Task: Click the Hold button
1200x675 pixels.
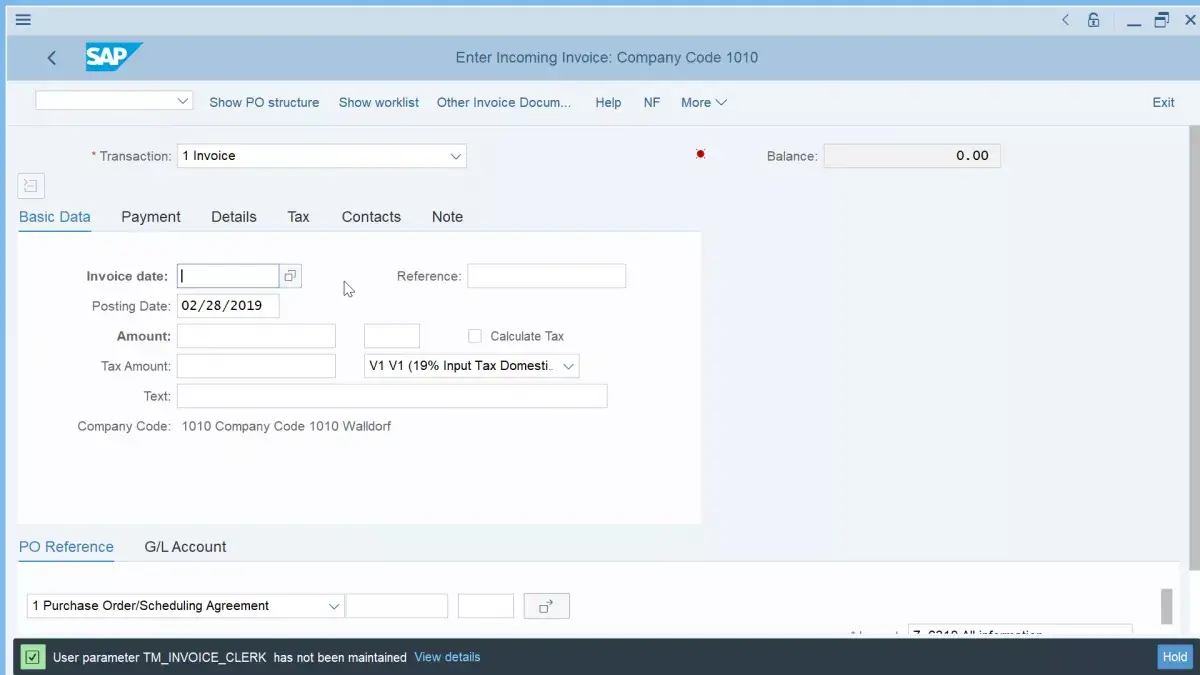Action: [x=1175, y=657]
